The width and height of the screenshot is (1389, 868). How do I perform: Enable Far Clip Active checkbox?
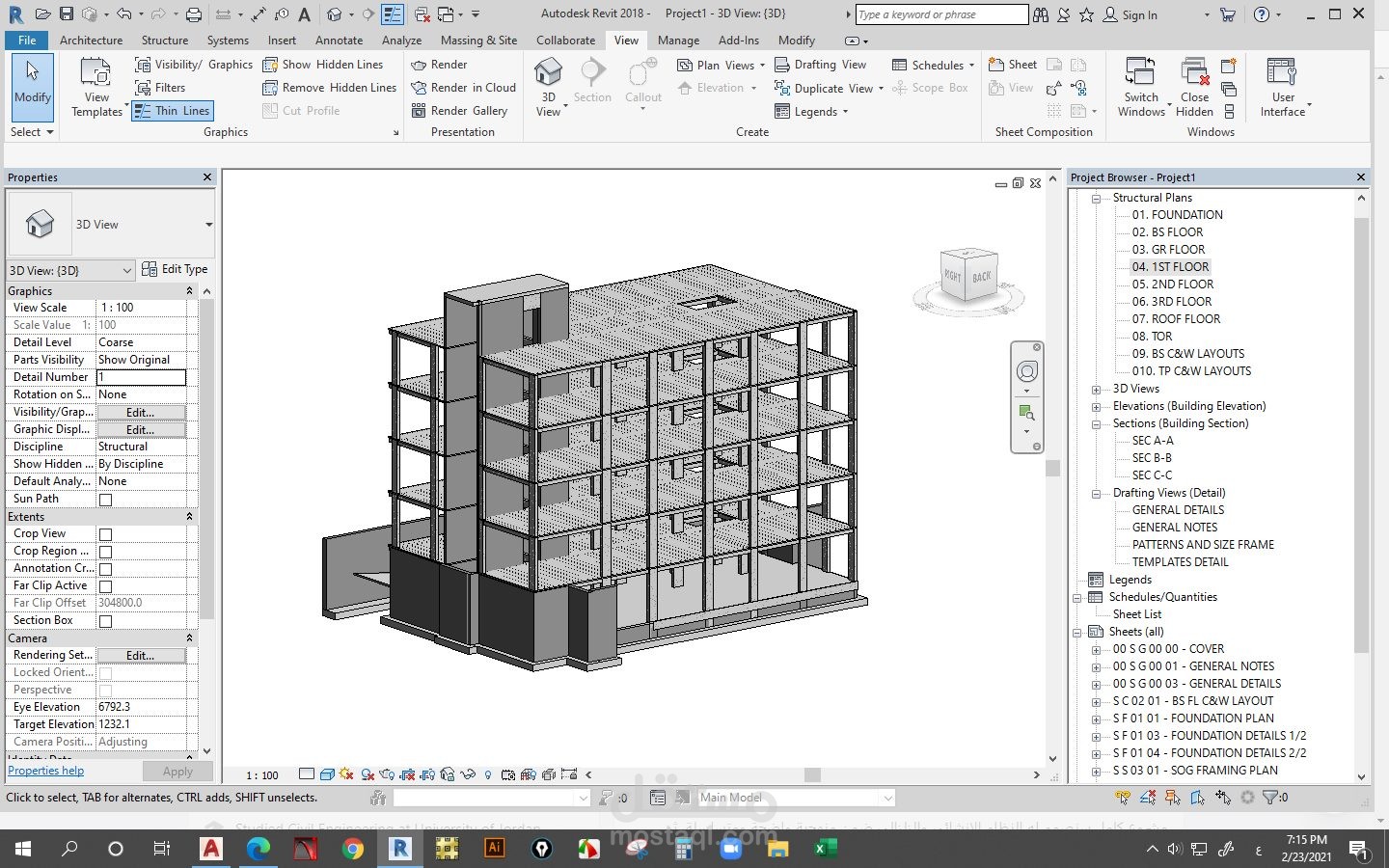(x=105, y=586)
